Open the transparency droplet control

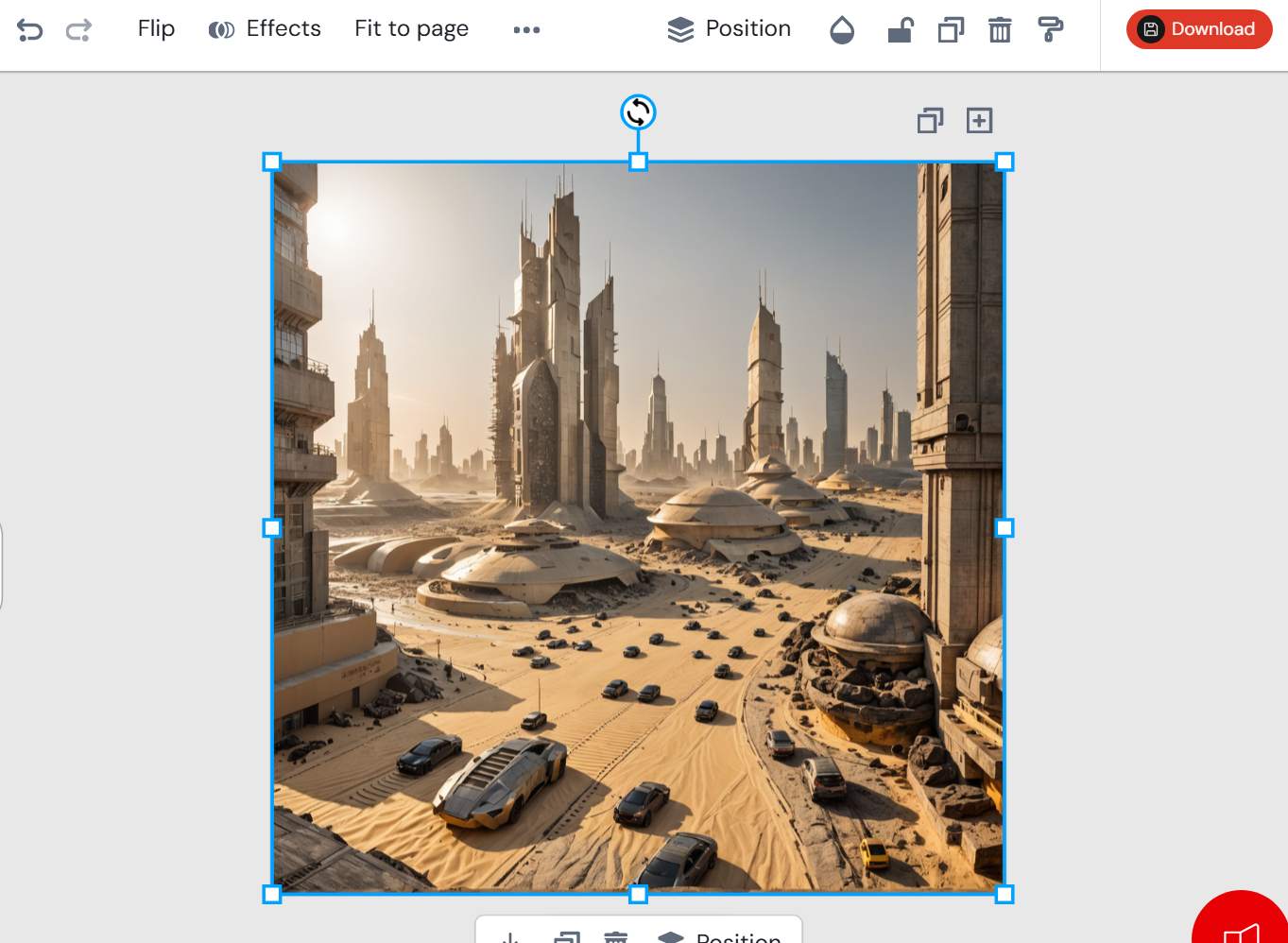[x=842, y=30]
